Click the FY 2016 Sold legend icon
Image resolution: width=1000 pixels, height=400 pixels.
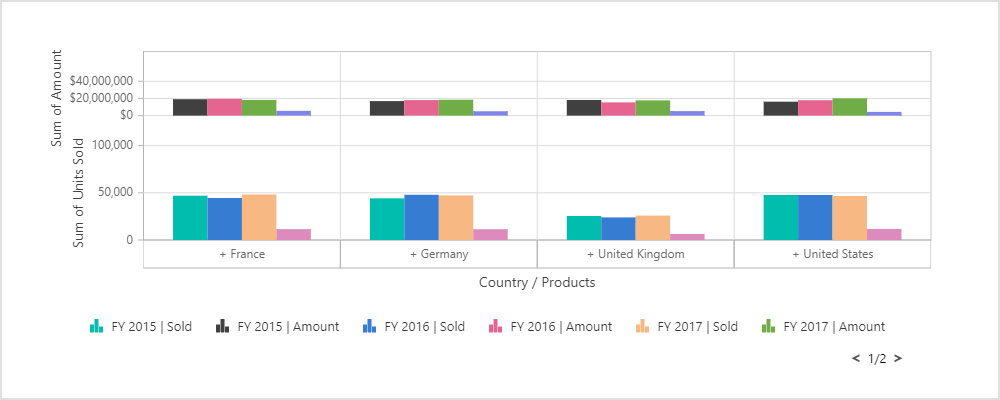click(369, 326)
